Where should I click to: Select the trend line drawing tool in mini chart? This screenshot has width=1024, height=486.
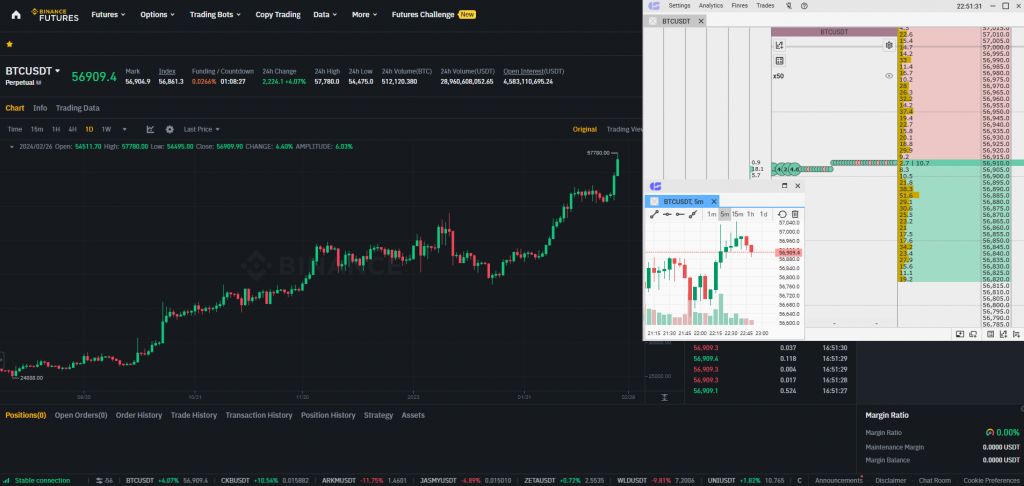(654, 214)
